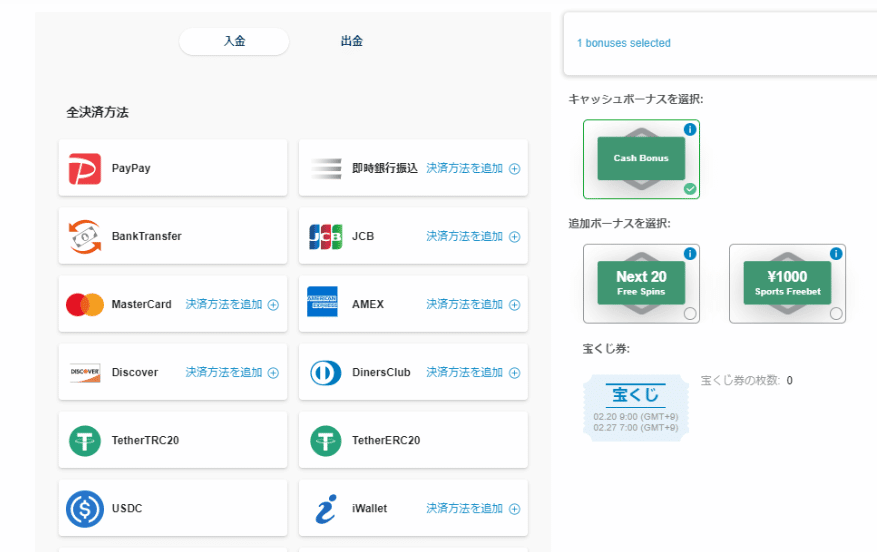Screen dimensions: 877x552
Task: Click plus icon in AMEX row
Action: 515,305
